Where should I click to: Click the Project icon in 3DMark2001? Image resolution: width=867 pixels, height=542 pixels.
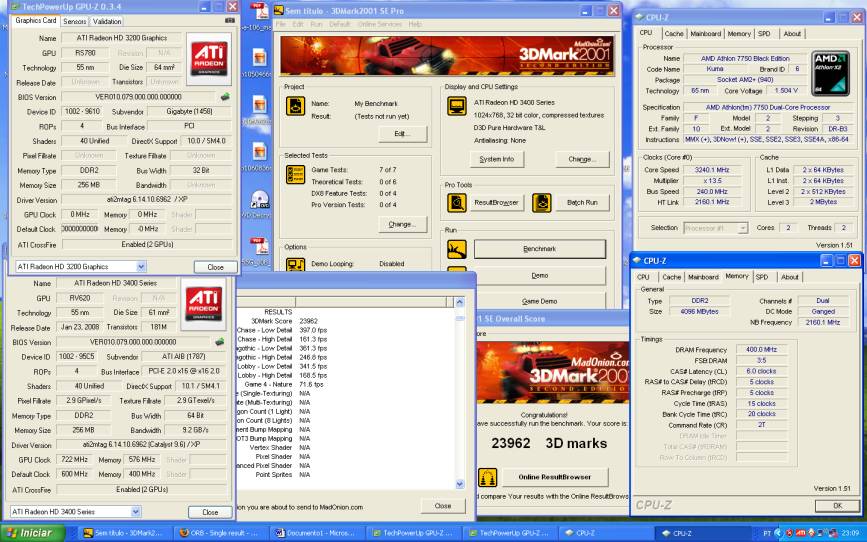point(295,106)
